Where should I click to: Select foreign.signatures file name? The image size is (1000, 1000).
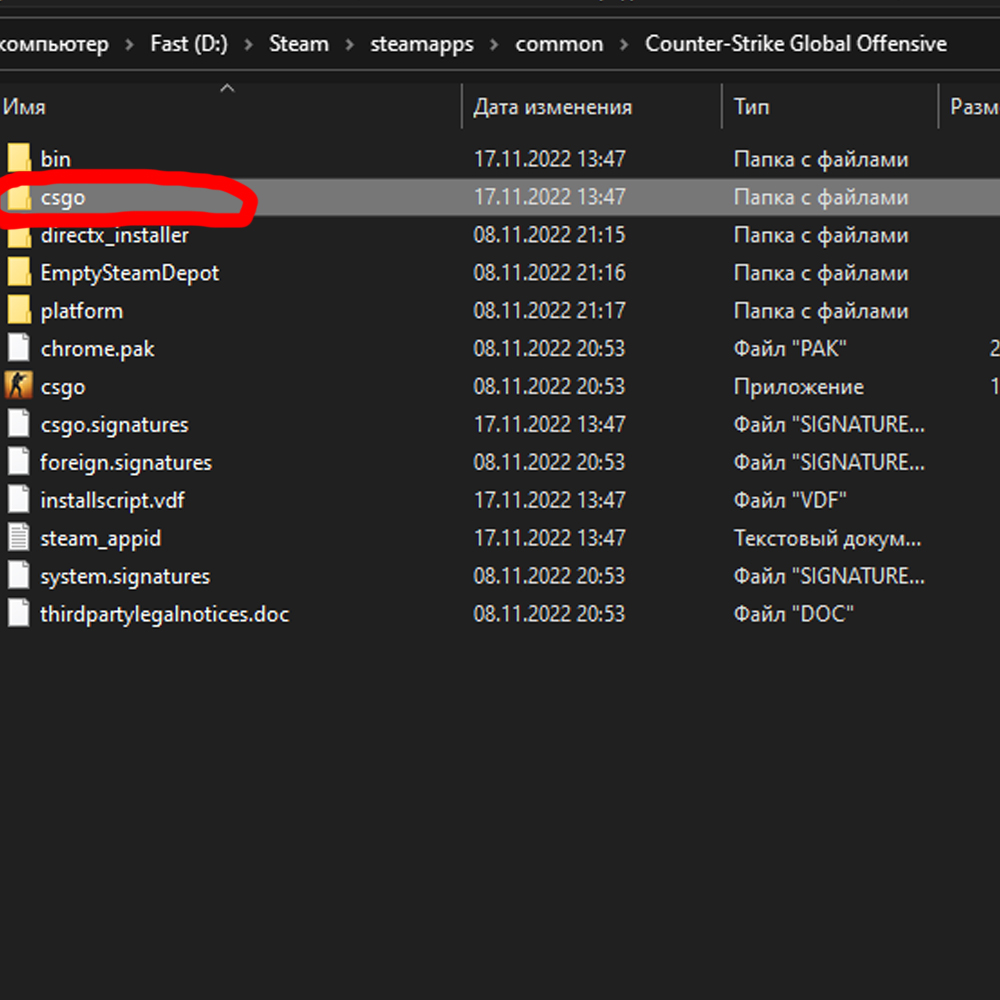[x=126, y=463]
